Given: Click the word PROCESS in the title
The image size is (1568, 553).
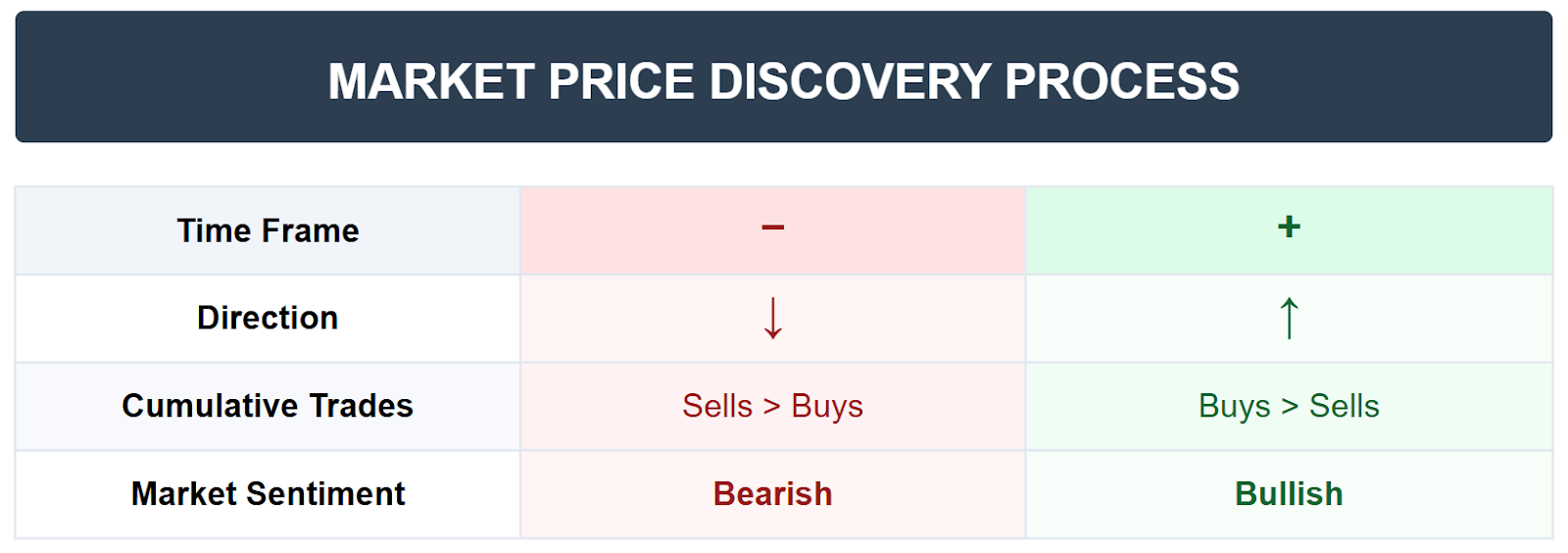Looking at the screenshot, I should (1122, 81).
